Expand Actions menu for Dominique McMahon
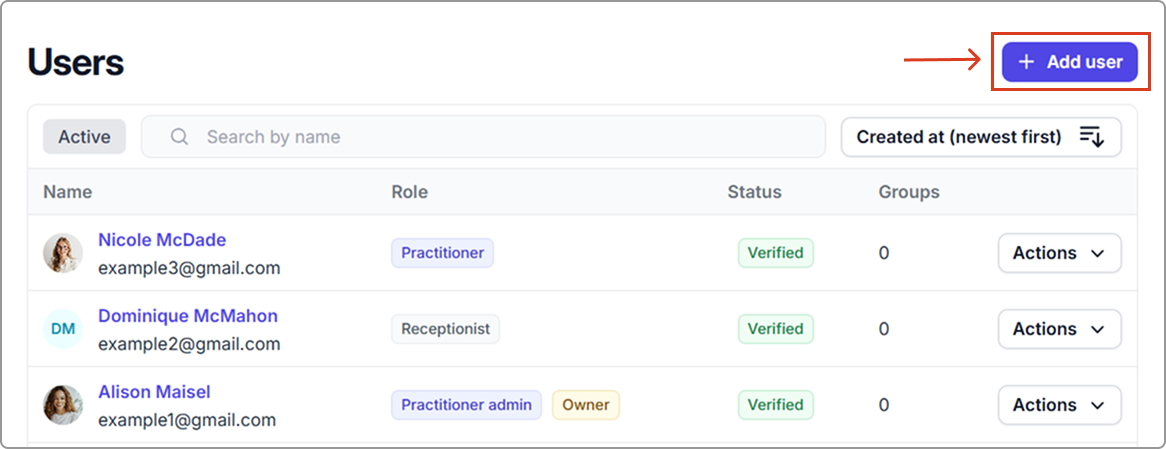The height and width of the screenshot is (449, 1166). point(1059,329)
